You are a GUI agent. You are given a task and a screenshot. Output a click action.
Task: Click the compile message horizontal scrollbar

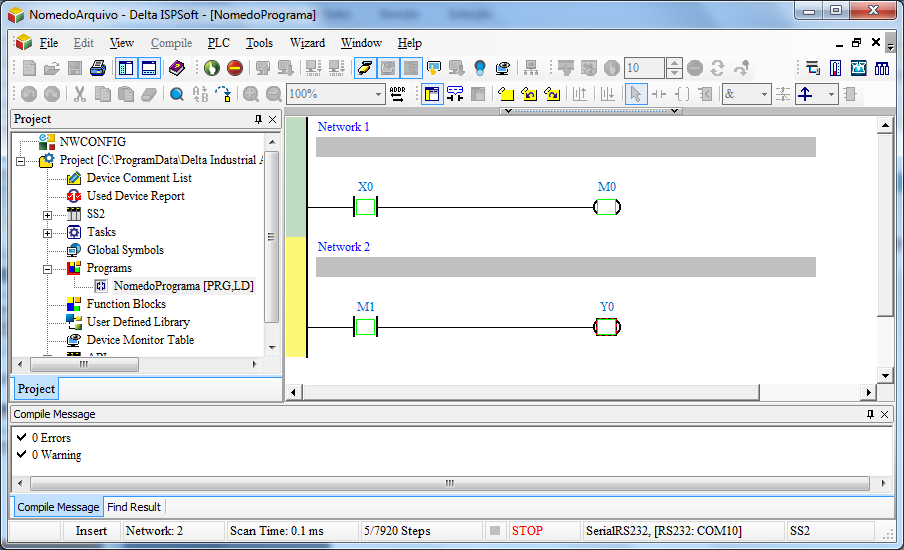pos(448,483)
